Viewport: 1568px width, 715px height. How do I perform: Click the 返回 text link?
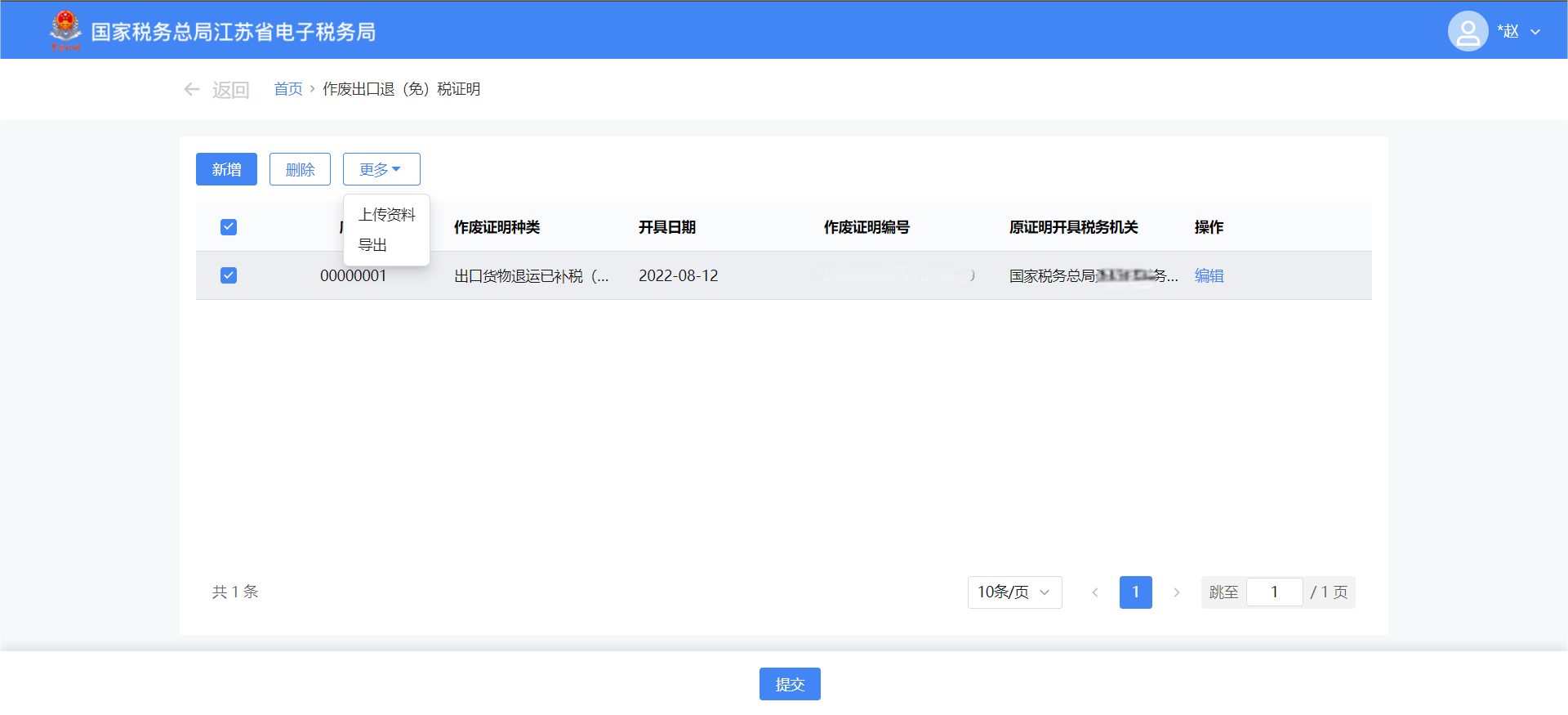[230, 90]
